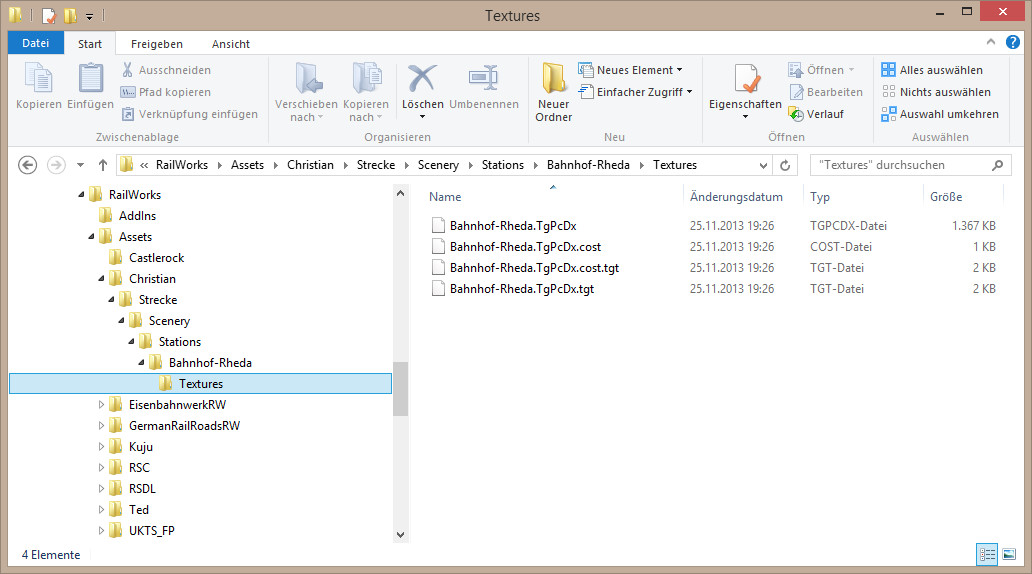Click the Löschen delete icon
The image size is (1032, 574).
tap(422, 78)
